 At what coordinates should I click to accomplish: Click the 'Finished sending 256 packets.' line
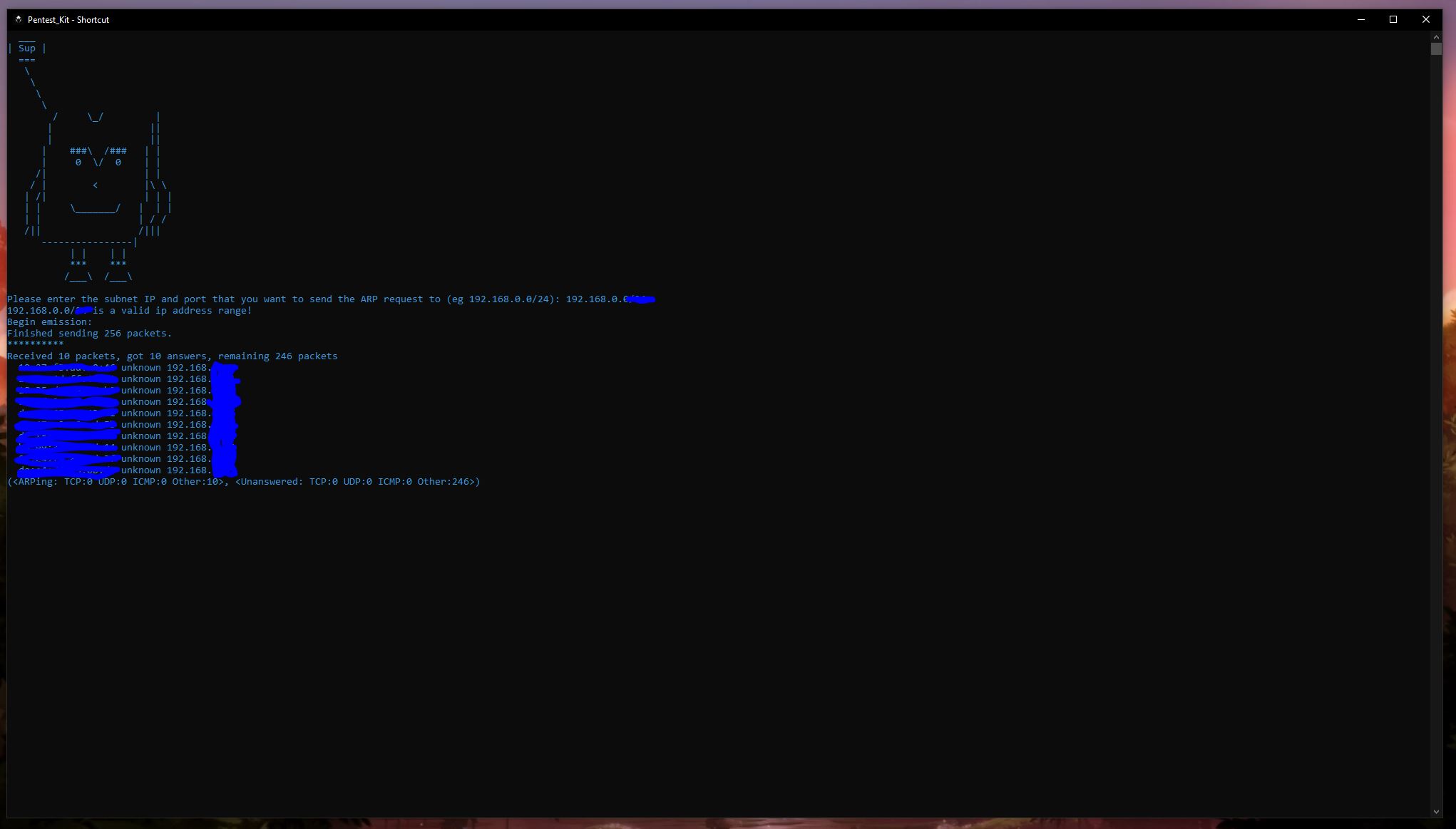click(89, 334)
